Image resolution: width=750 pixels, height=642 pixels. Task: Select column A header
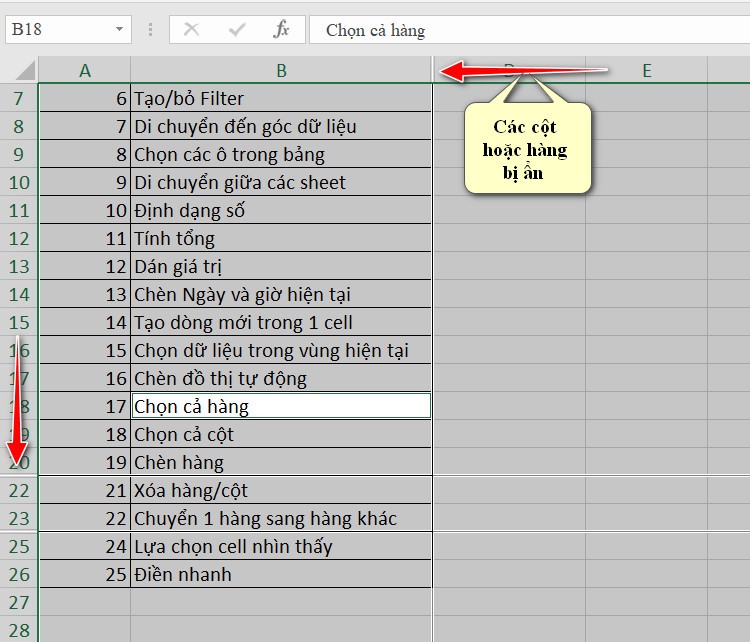click(85, 70)
